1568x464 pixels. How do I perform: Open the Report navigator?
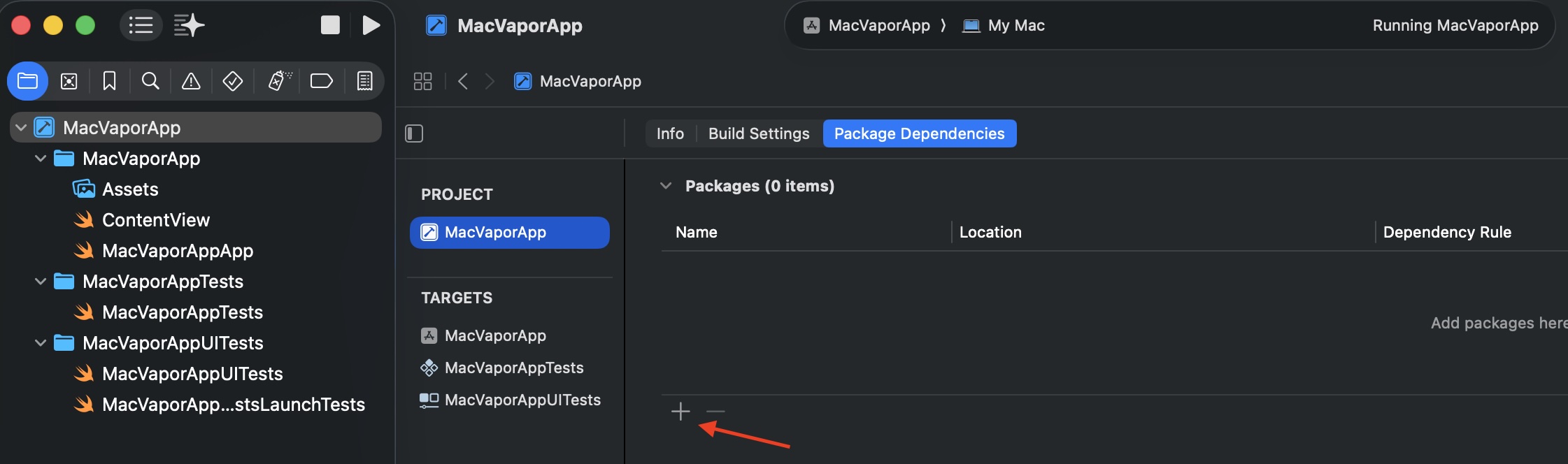pyautogui.click(x=364, y=81)
